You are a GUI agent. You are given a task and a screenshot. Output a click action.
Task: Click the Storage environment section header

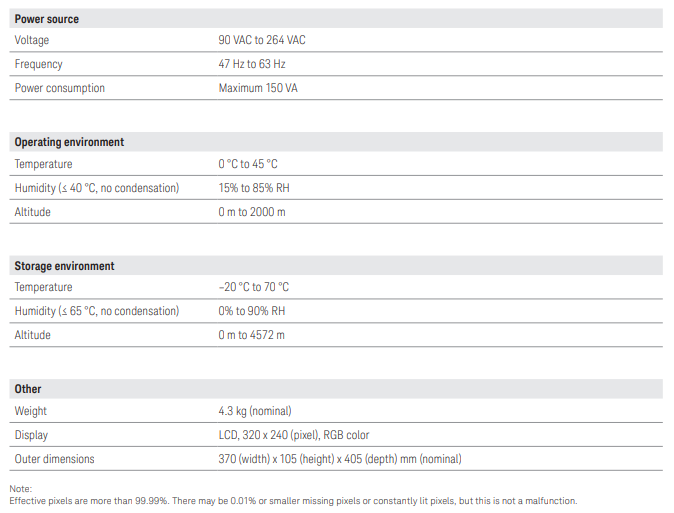(x=64, y=266)
